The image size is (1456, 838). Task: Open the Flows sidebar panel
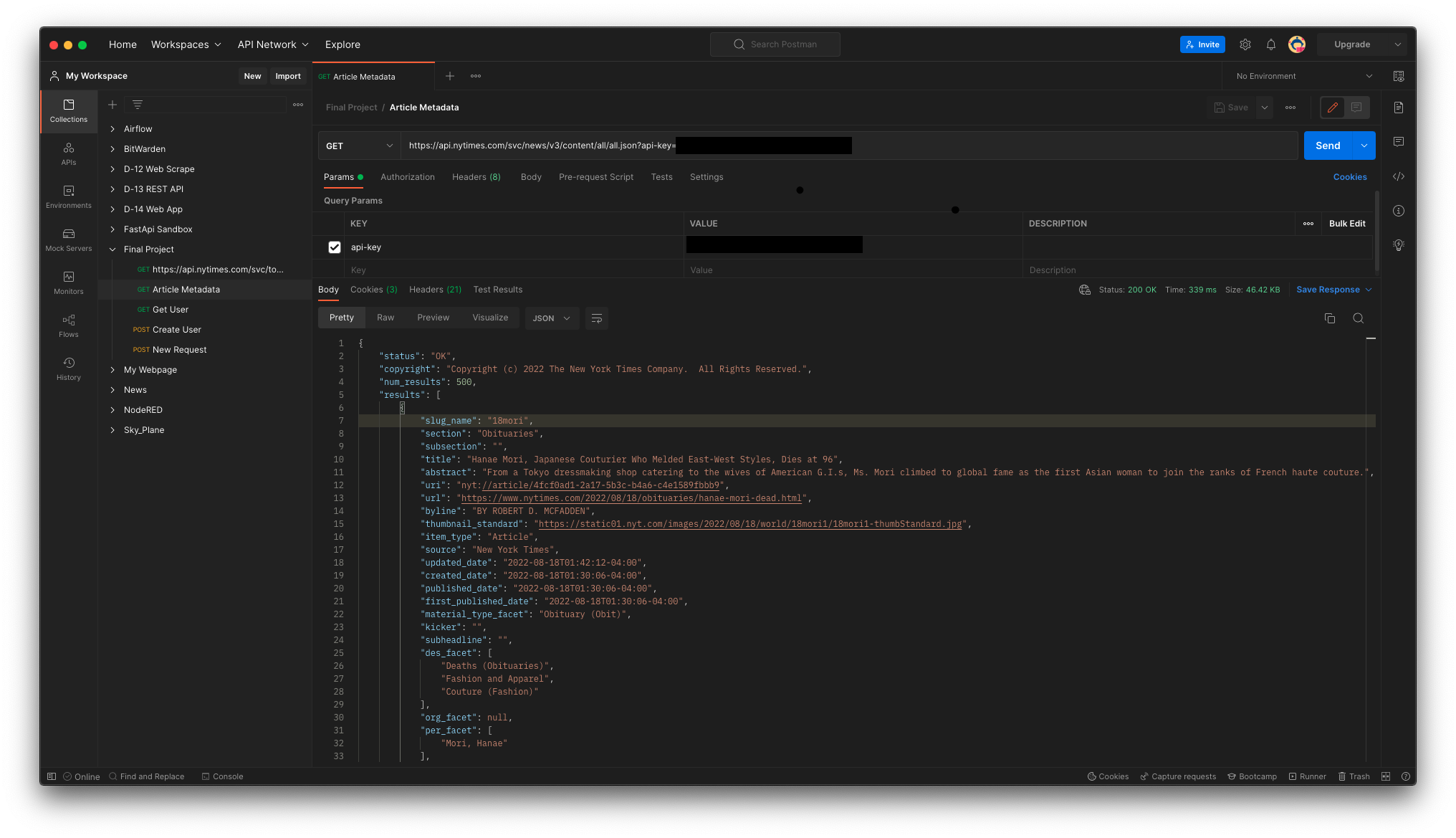[x=69, y=326]
